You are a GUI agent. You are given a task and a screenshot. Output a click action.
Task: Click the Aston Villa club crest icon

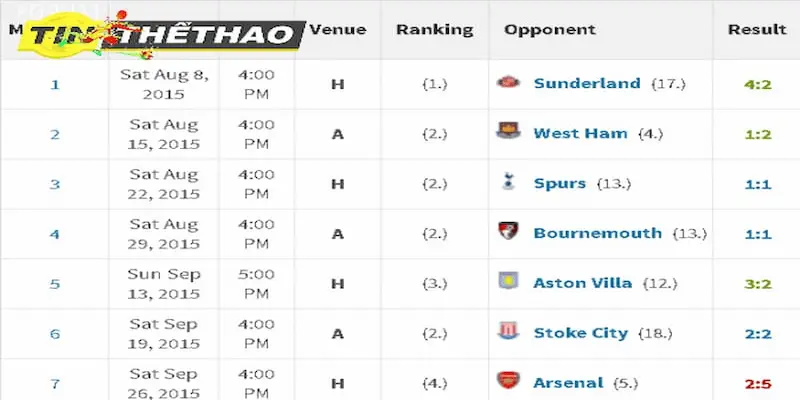point(508,281)
